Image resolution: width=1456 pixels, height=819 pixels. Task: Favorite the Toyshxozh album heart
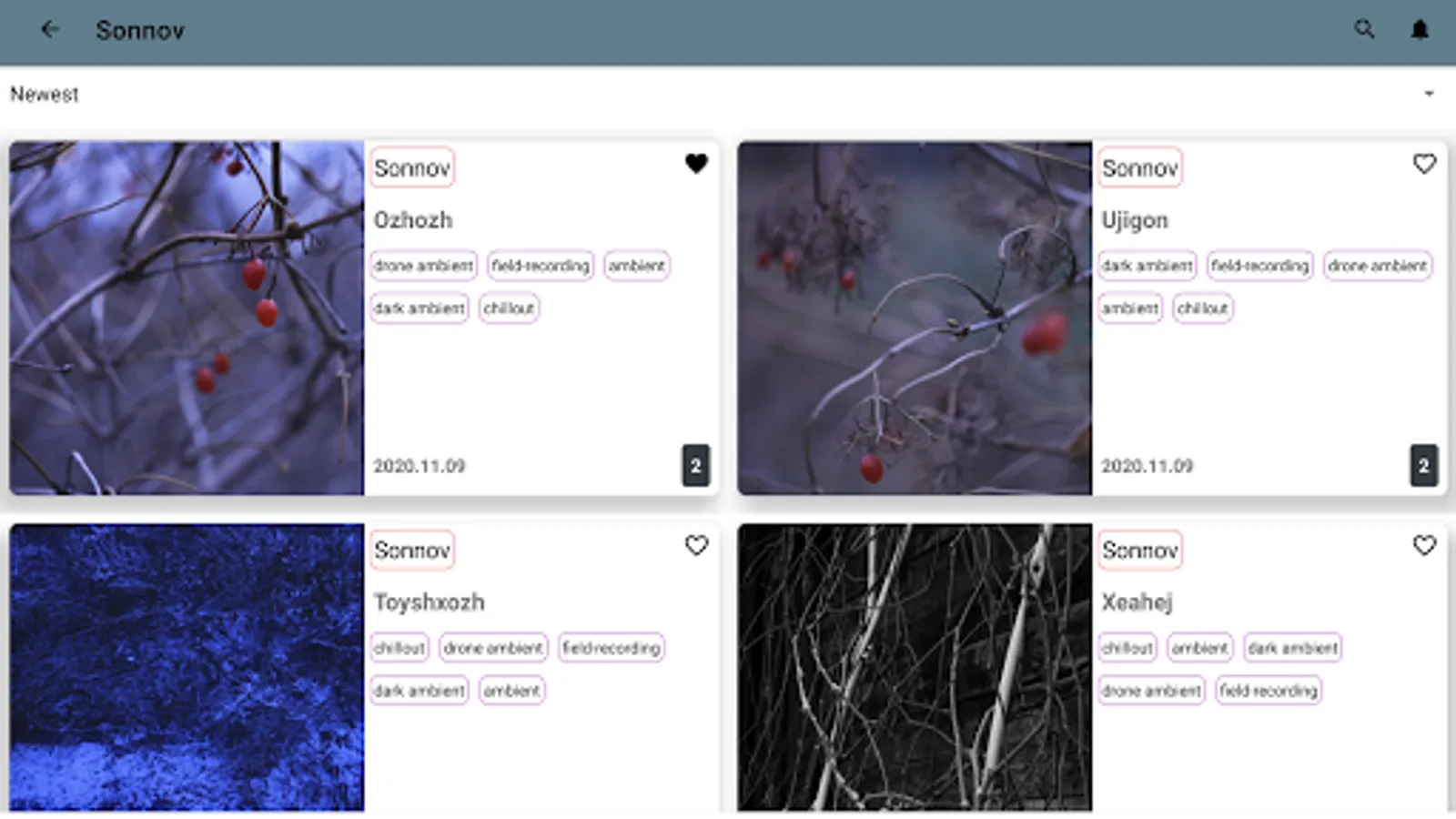(696, 546)
